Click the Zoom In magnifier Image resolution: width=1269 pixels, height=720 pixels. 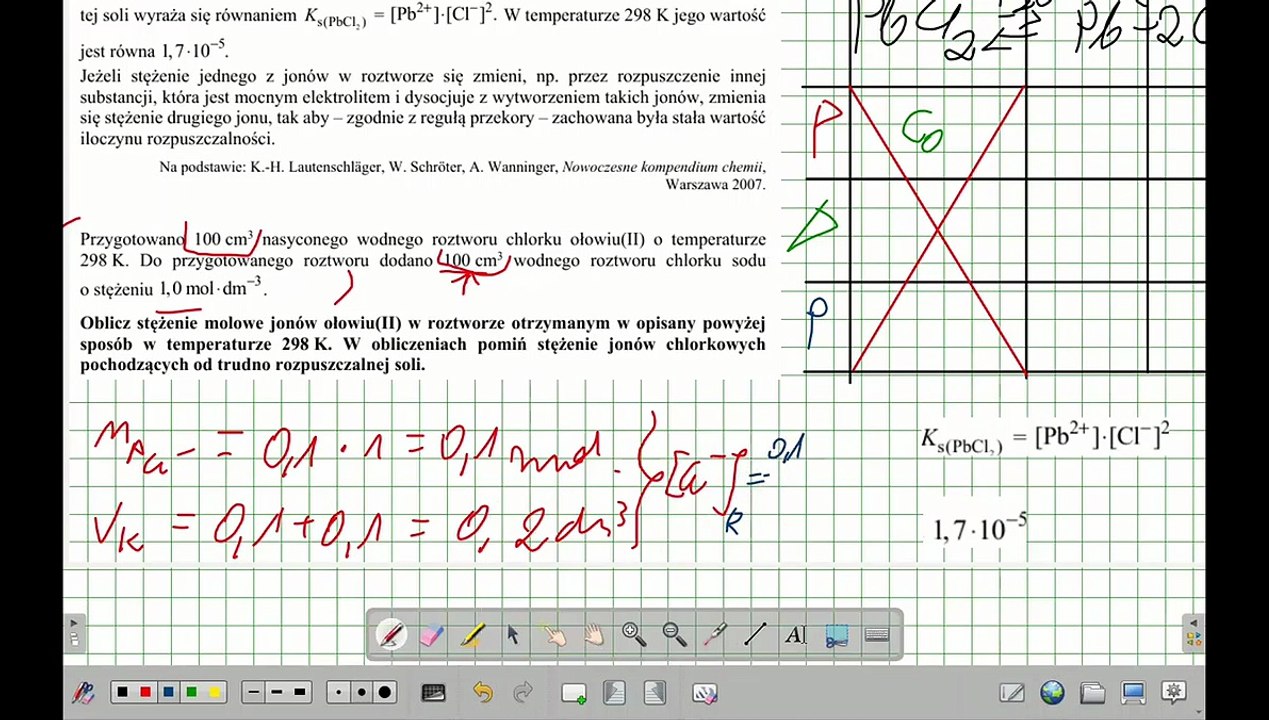click(x=634, y=635)
